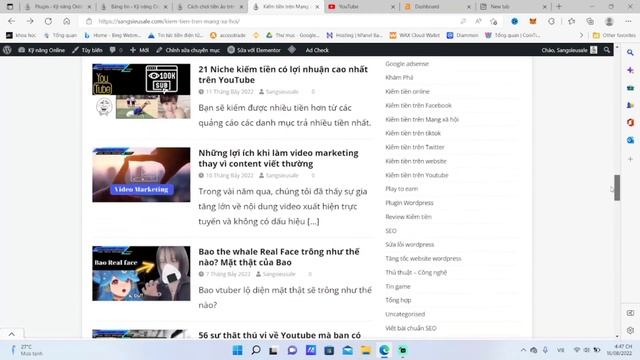Open weather widget on taskbar
The width and height of the screenshot is (640, 360).
(x=27, y=350)
